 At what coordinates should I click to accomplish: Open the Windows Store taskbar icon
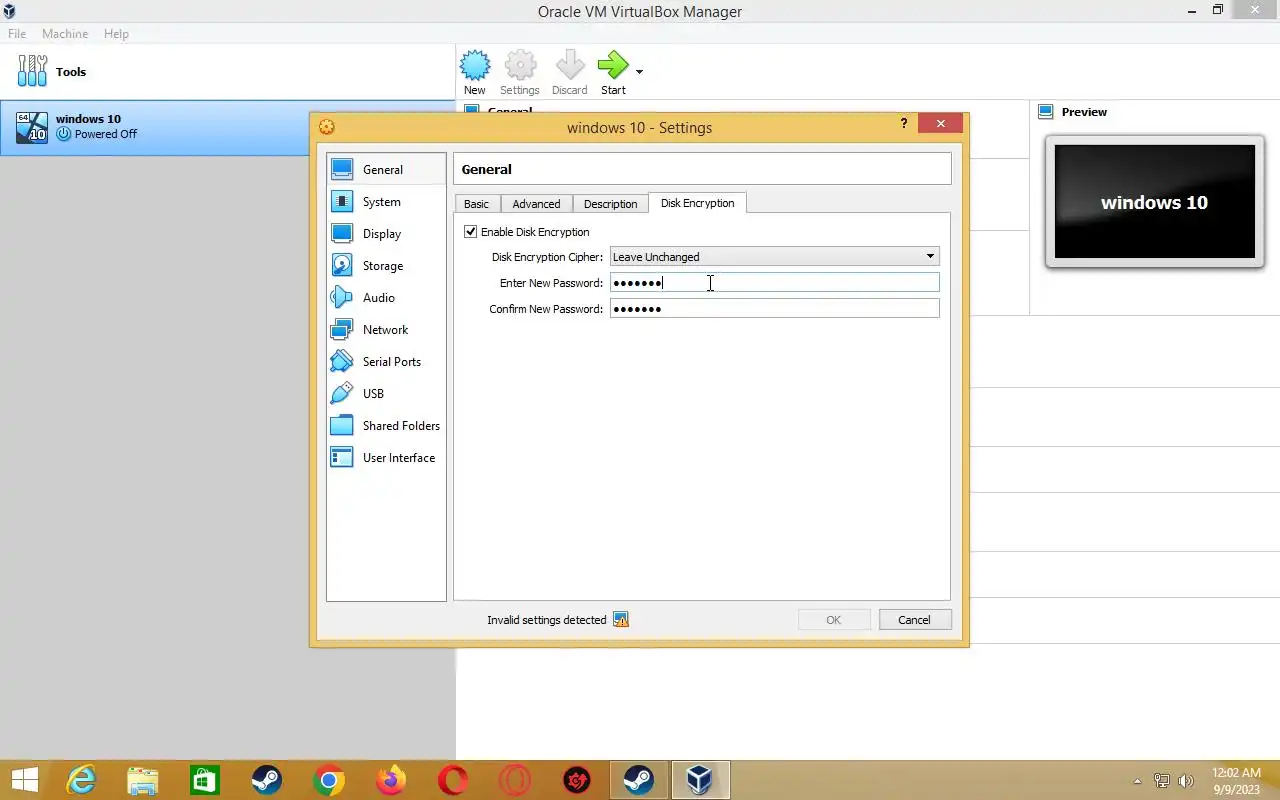[x=205, y=780]
